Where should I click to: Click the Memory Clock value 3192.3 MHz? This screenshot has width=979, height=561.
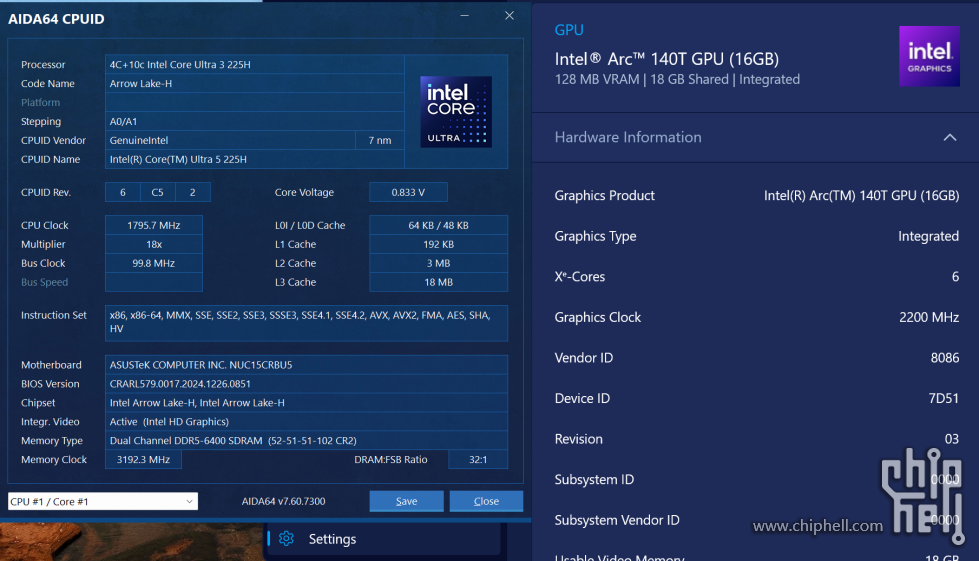(x=144, y=459)
